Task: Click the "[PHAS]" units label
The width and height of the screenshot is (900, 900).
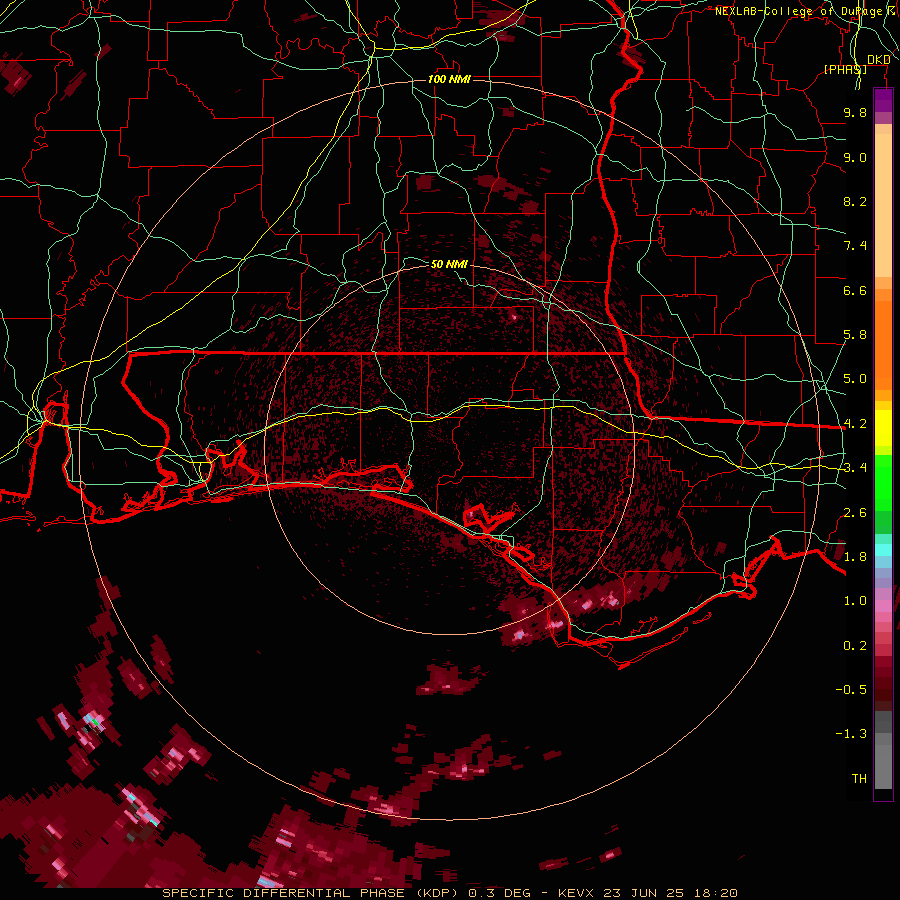Action: pyautogui.click(x=845, y=69)
